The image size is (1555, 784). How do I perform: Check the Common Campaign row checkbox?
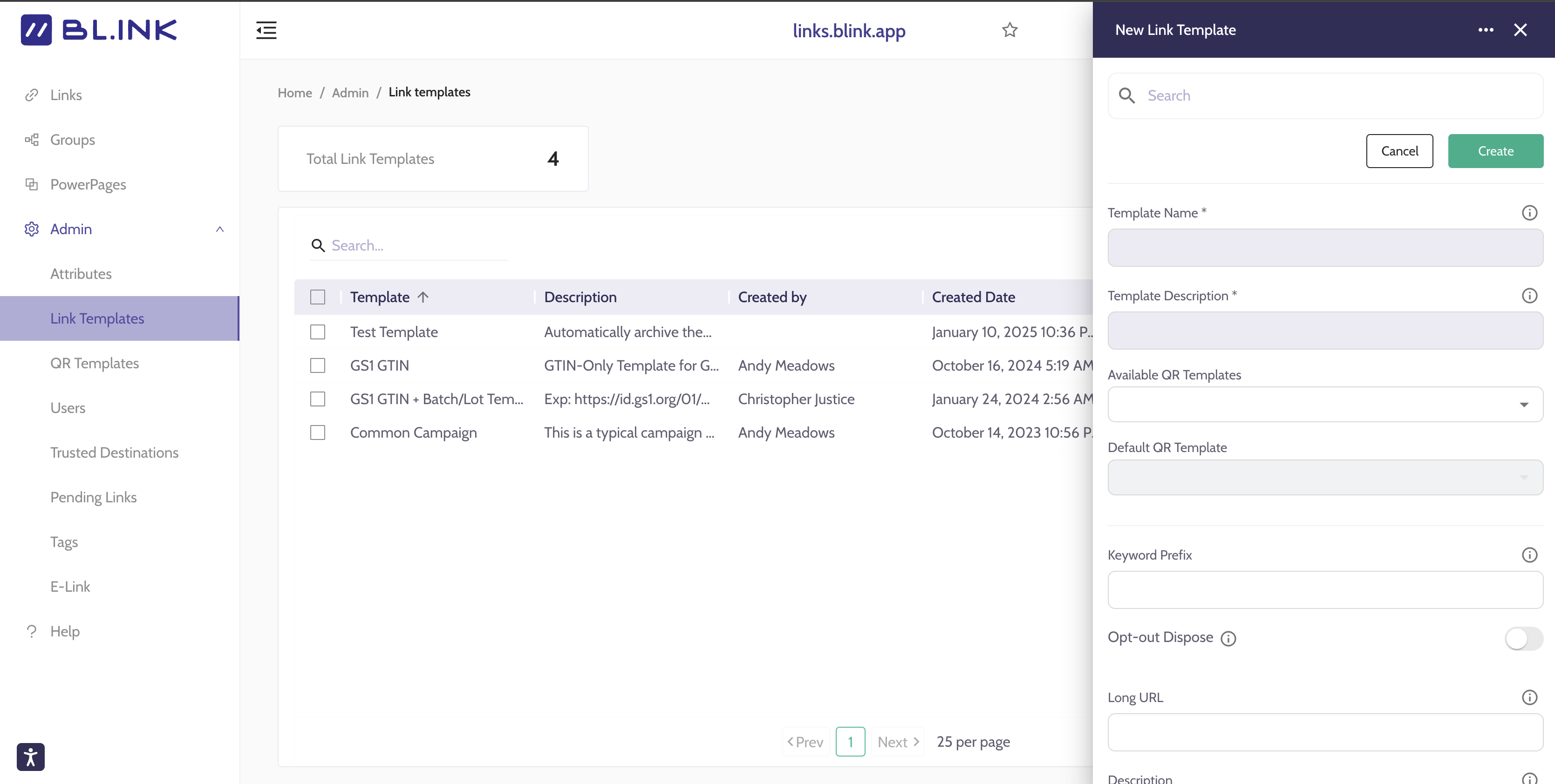pyautogui.click(x=318, y=433)
